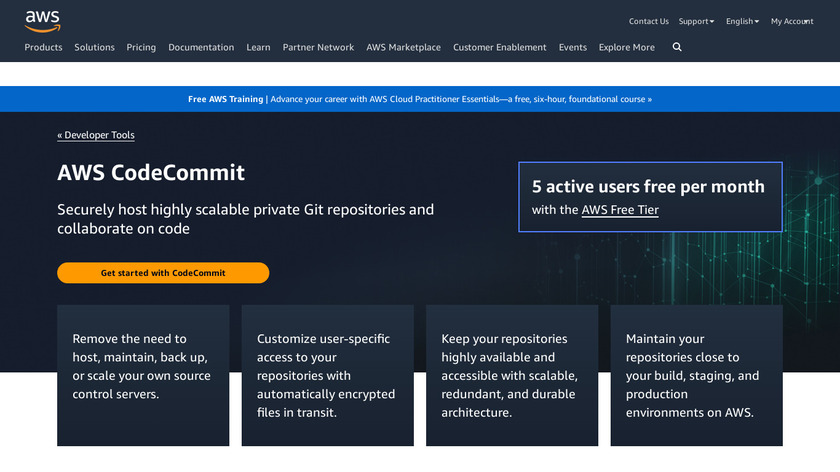Expand the Support dropdown
The width and height of the screenshot is (840, 472).
696,21
